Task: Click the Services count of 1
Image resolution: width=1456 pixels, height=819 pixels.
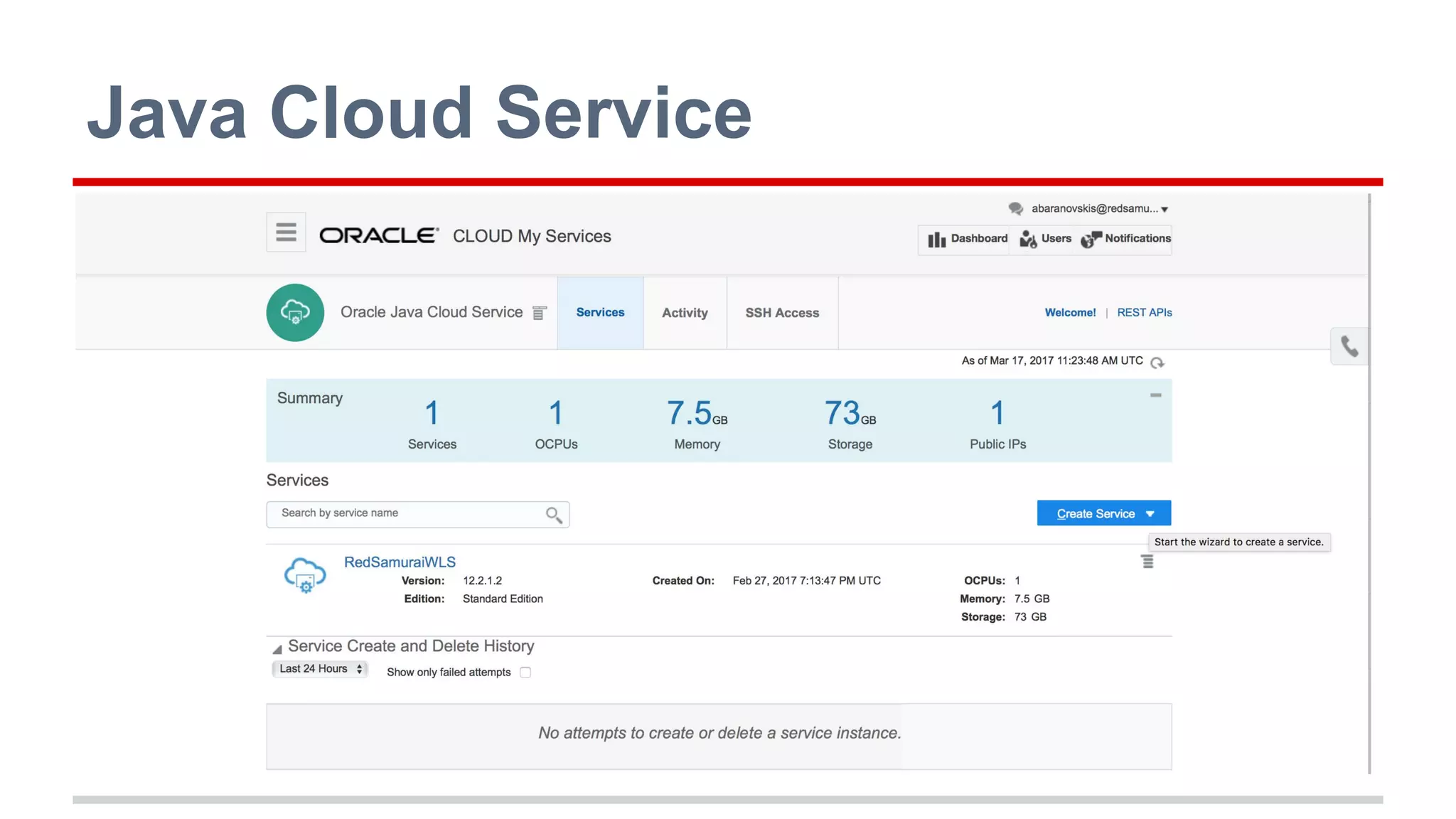Action: pos(432,413)
